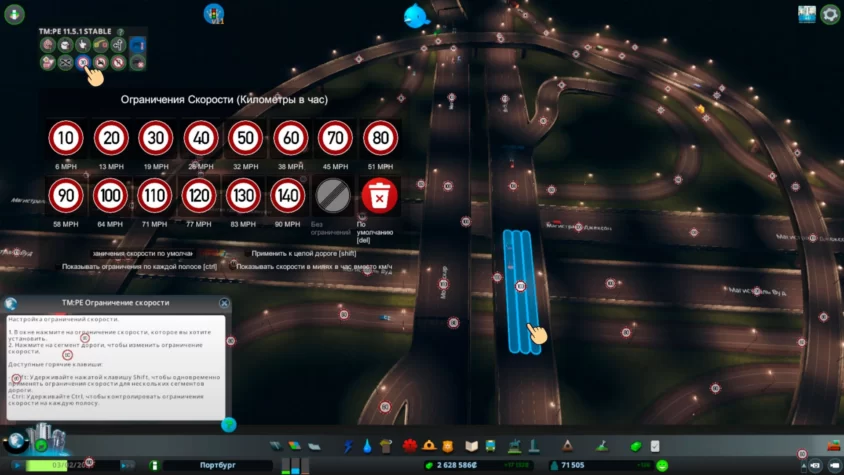Open the Roads build menu
Viewport: 844px width, 475px height.
point(276,446)
